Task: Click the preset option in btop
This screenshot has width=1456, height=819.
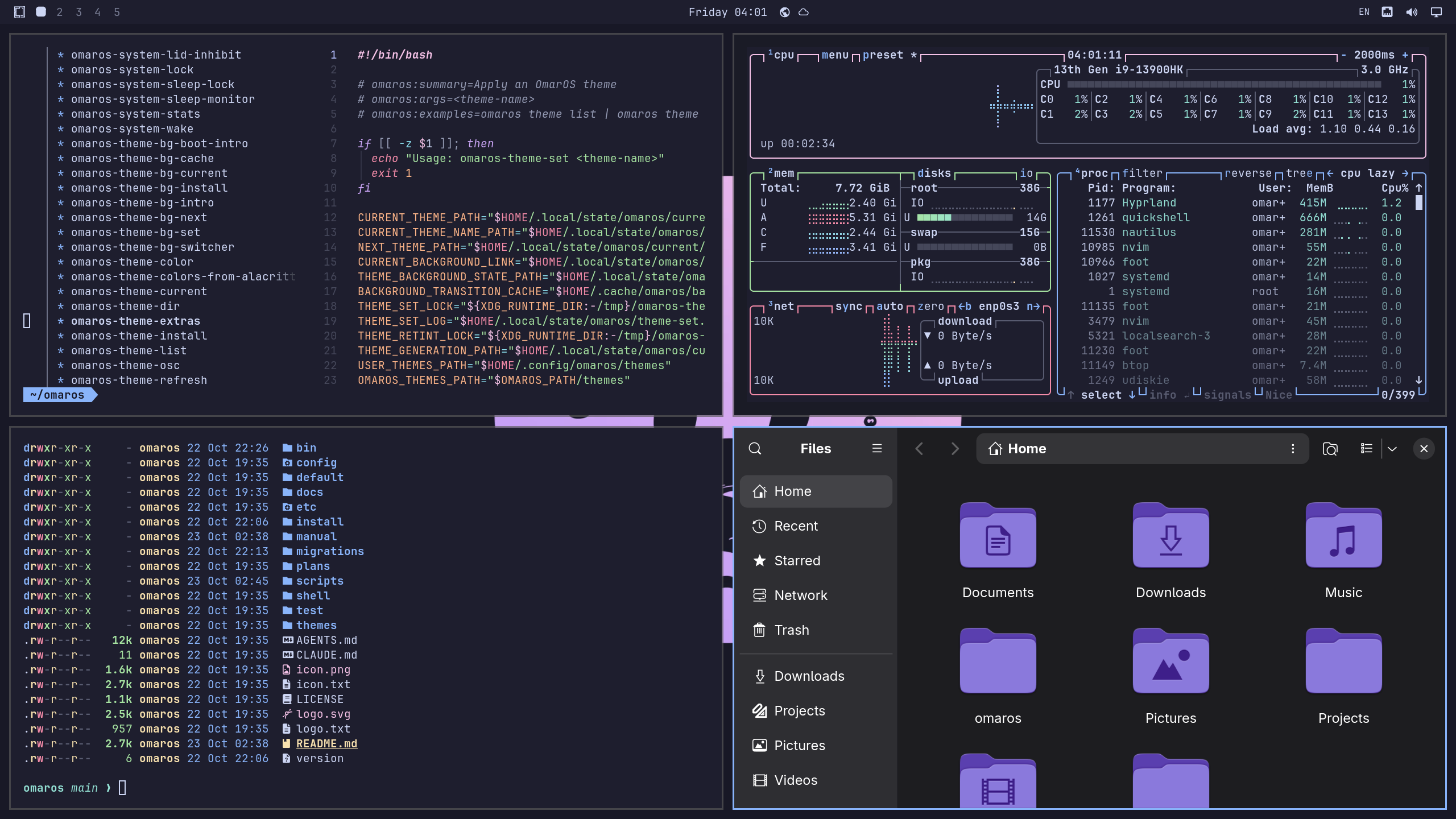Action: click(x=883, y=55)
